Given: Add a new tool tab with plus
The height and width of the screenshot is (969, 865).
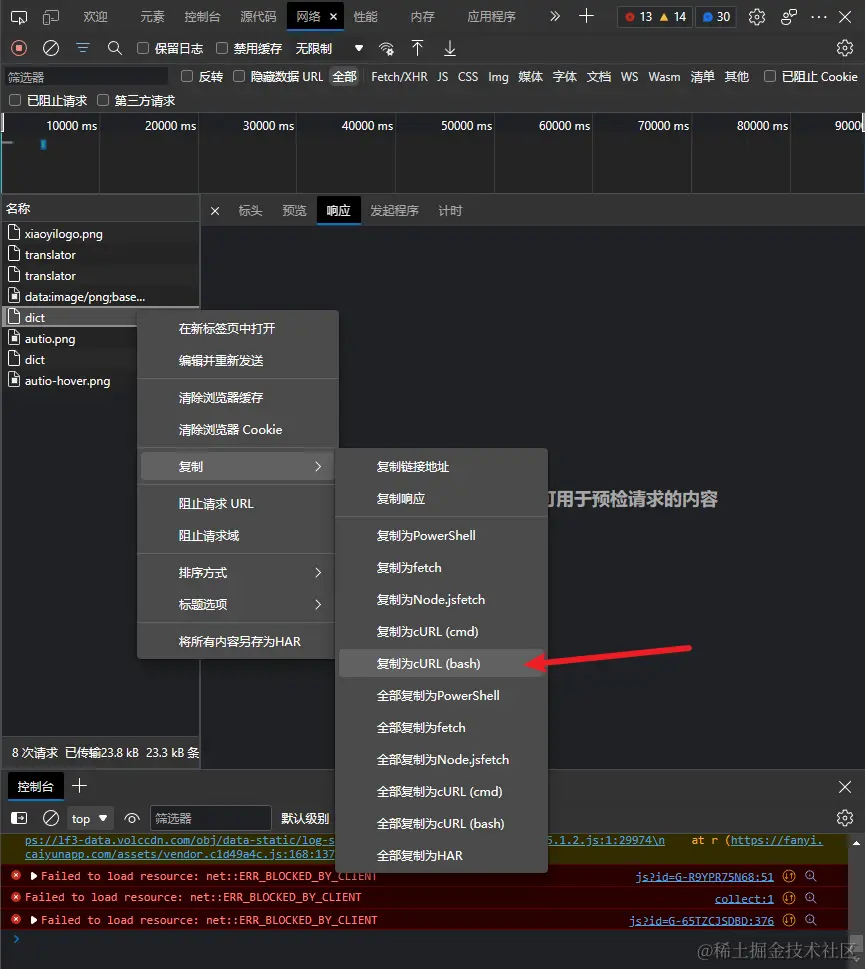Looking at the screenshot, I should [x=586, y=16].
